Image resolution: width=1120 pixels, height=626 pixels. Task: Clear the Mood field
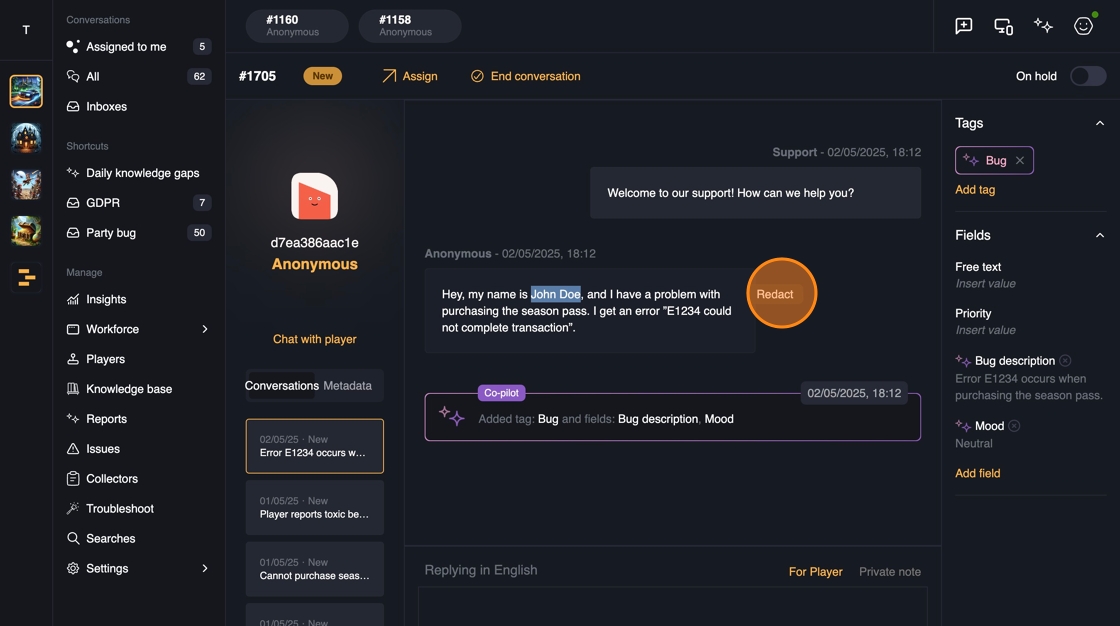[1014, 426]
